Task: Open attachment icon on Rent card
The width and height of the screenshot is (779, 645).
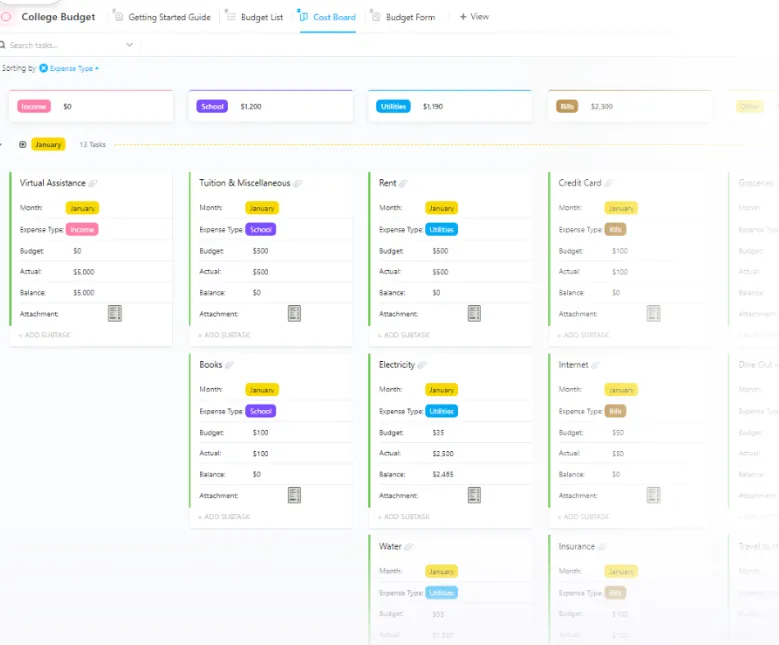Action: [x=474, y=314]
